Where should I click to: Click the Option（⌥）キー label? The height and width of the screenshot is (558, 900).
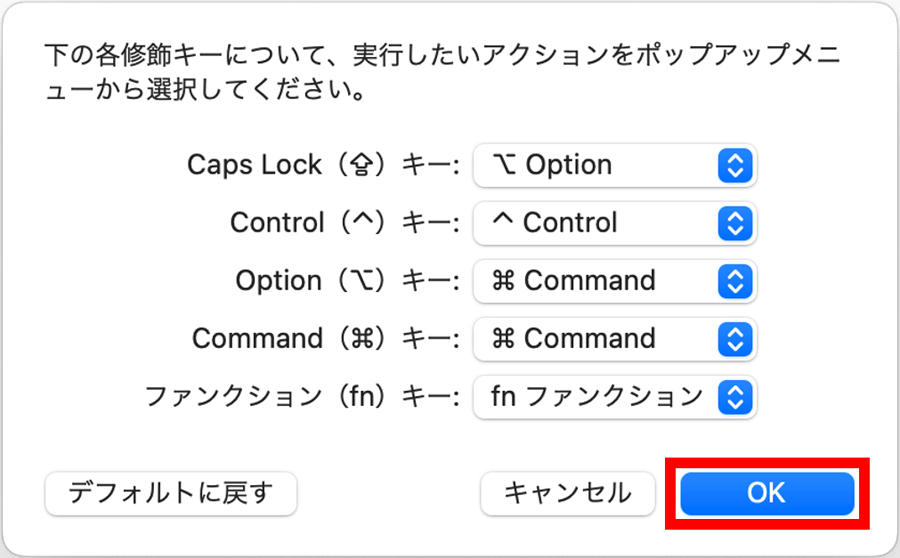click(x=347, y=281)
